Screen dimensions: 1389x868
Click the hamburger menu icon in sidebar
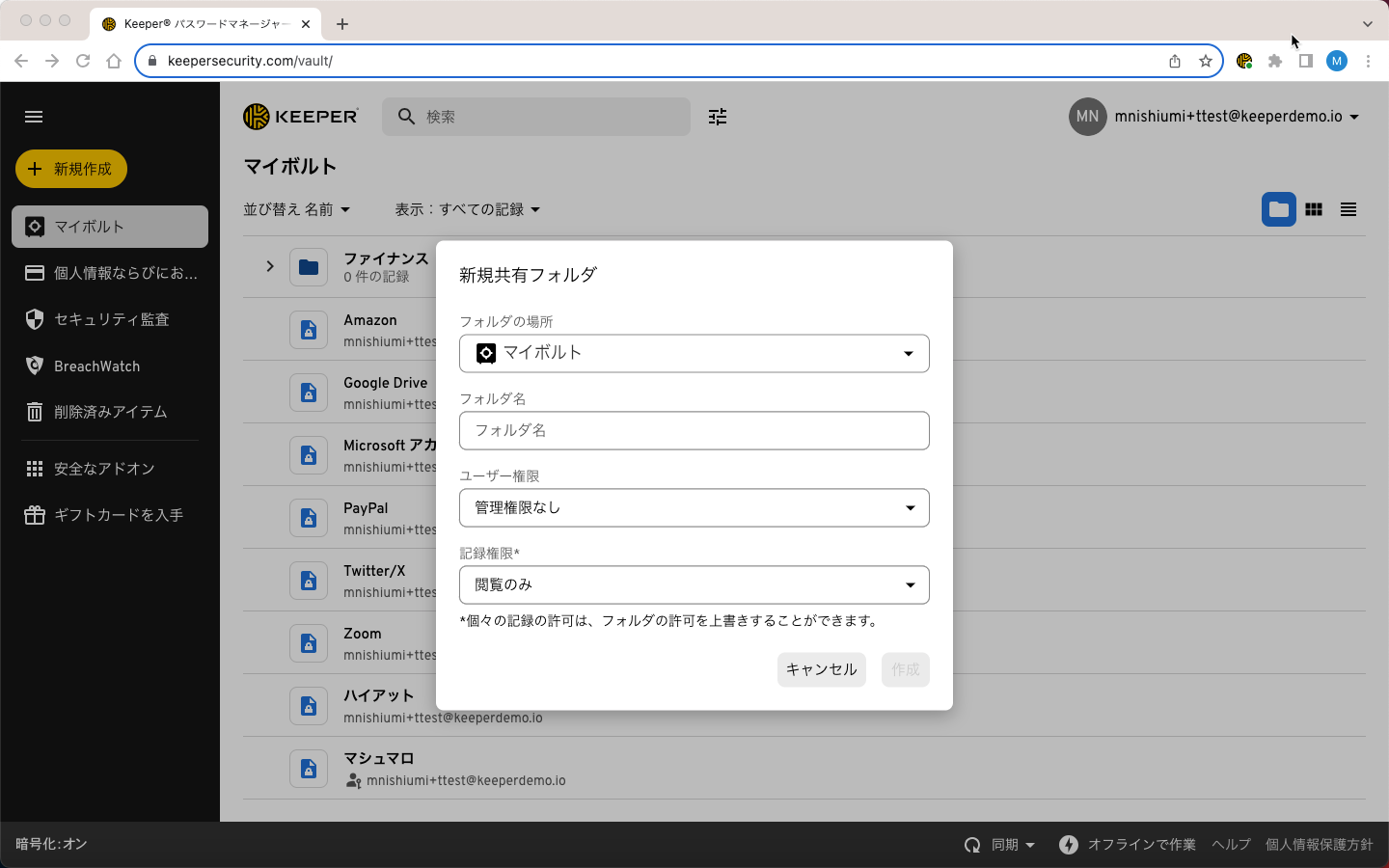[x=34, y=117]
